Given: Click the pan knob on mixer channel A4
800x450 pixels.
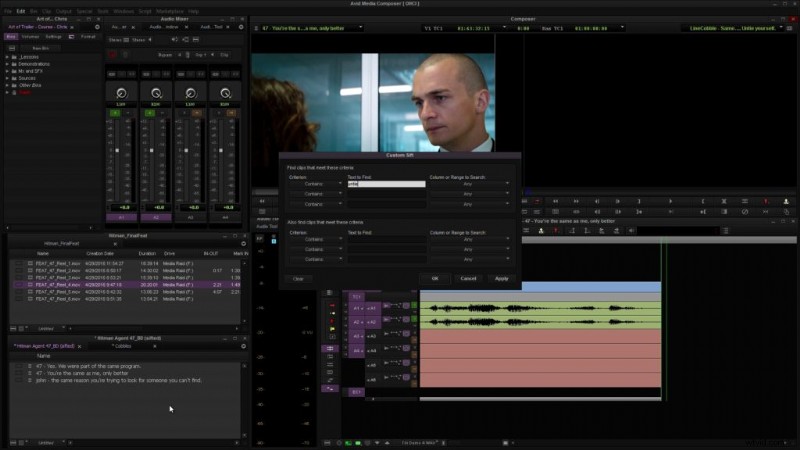Looking at the screenshot, I should (x=225, y=93).
